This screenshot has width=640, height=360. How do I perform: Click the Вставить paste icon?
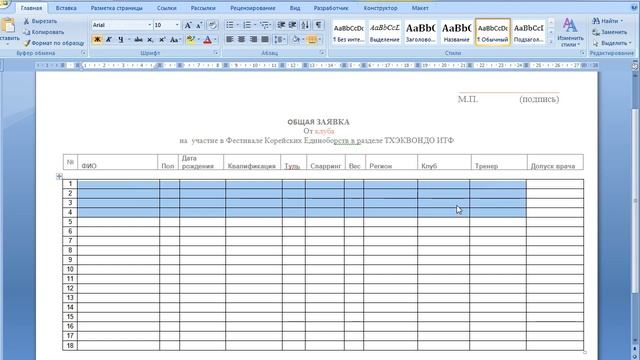[x=7, y=26]
